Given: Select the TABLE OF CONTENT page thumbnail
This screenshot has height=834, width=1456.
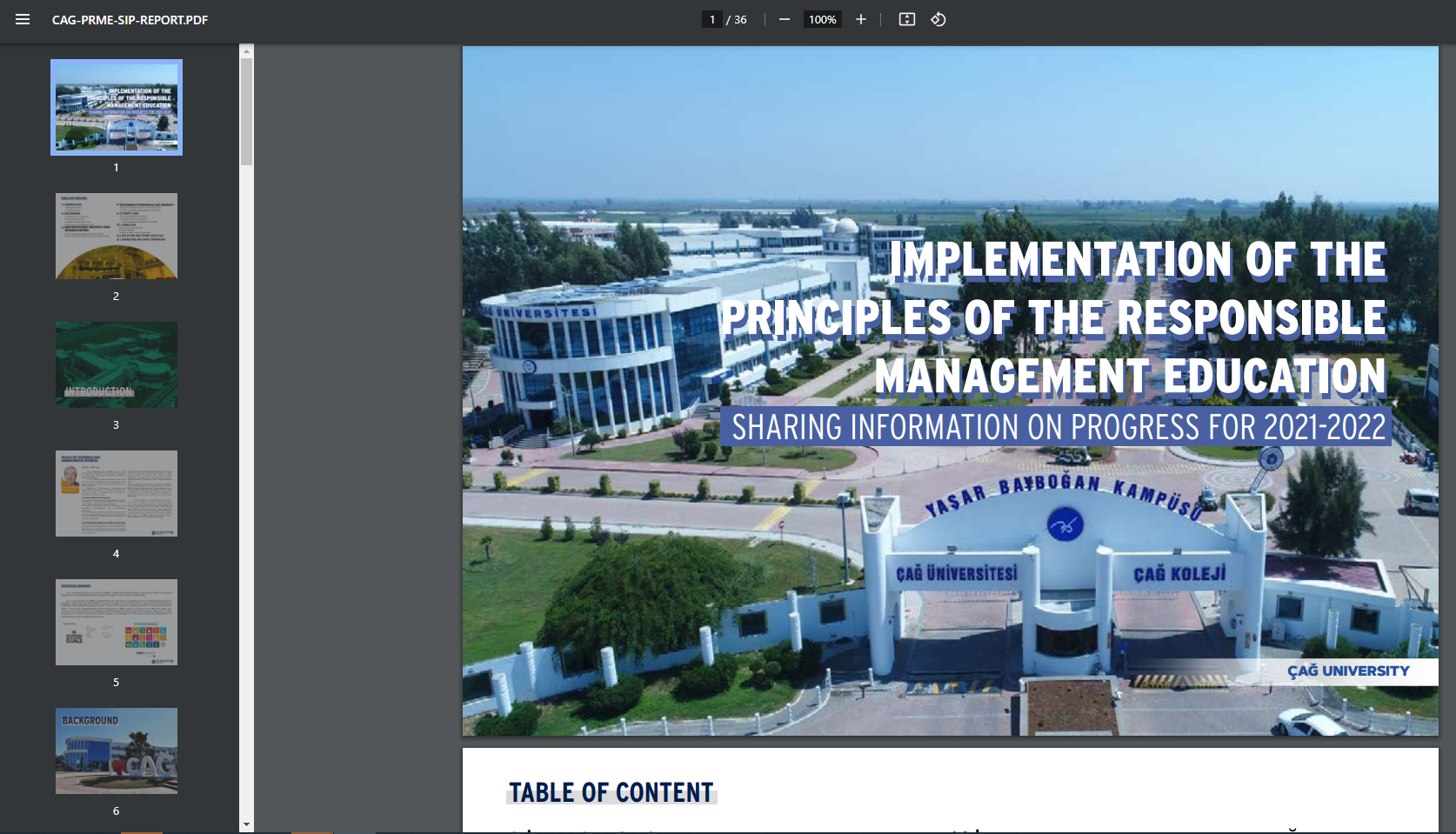Looking at the screenshot, I should (x=116, y=236).
